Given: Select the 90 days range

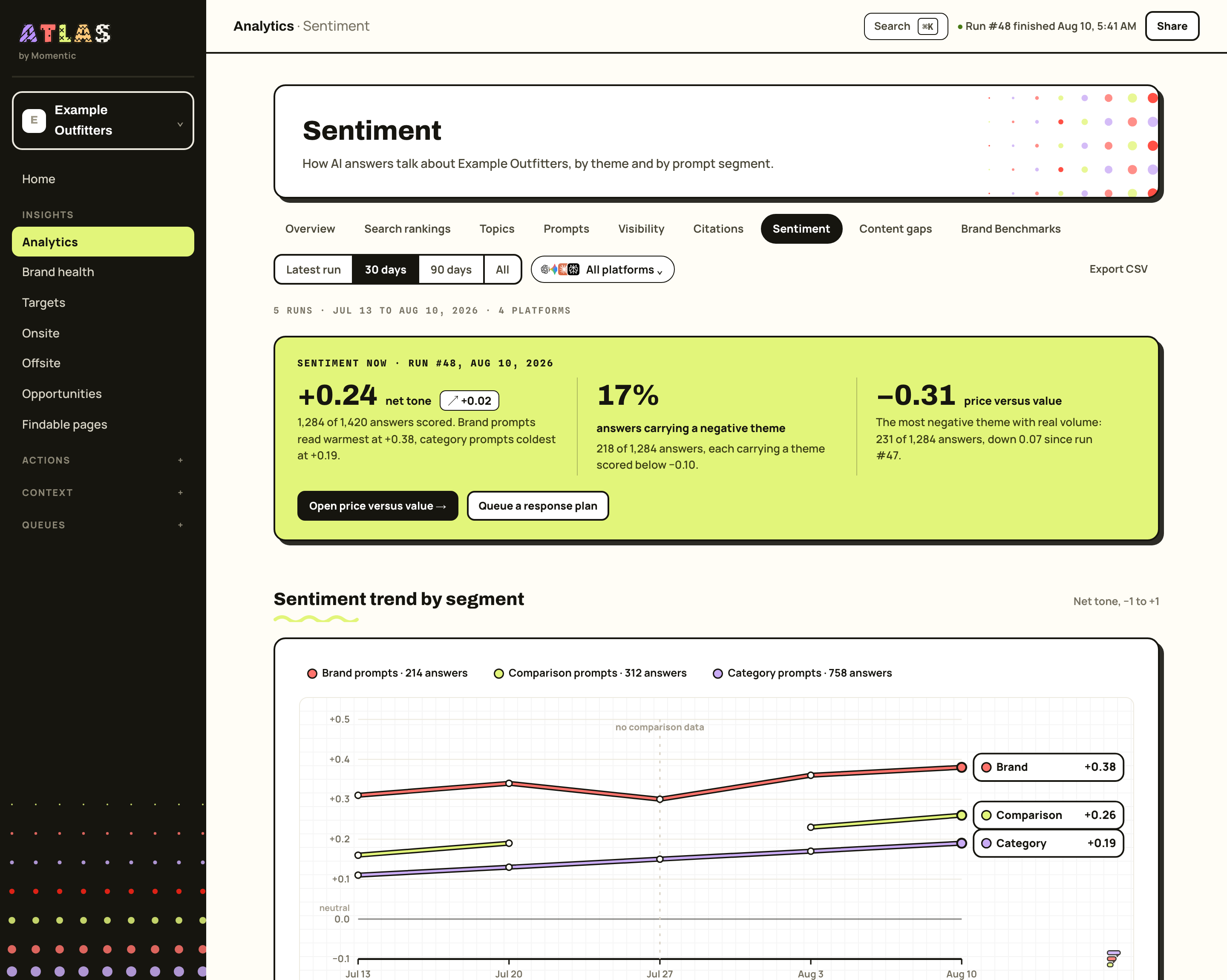Looking at the screenshot, I should (451, 270).
